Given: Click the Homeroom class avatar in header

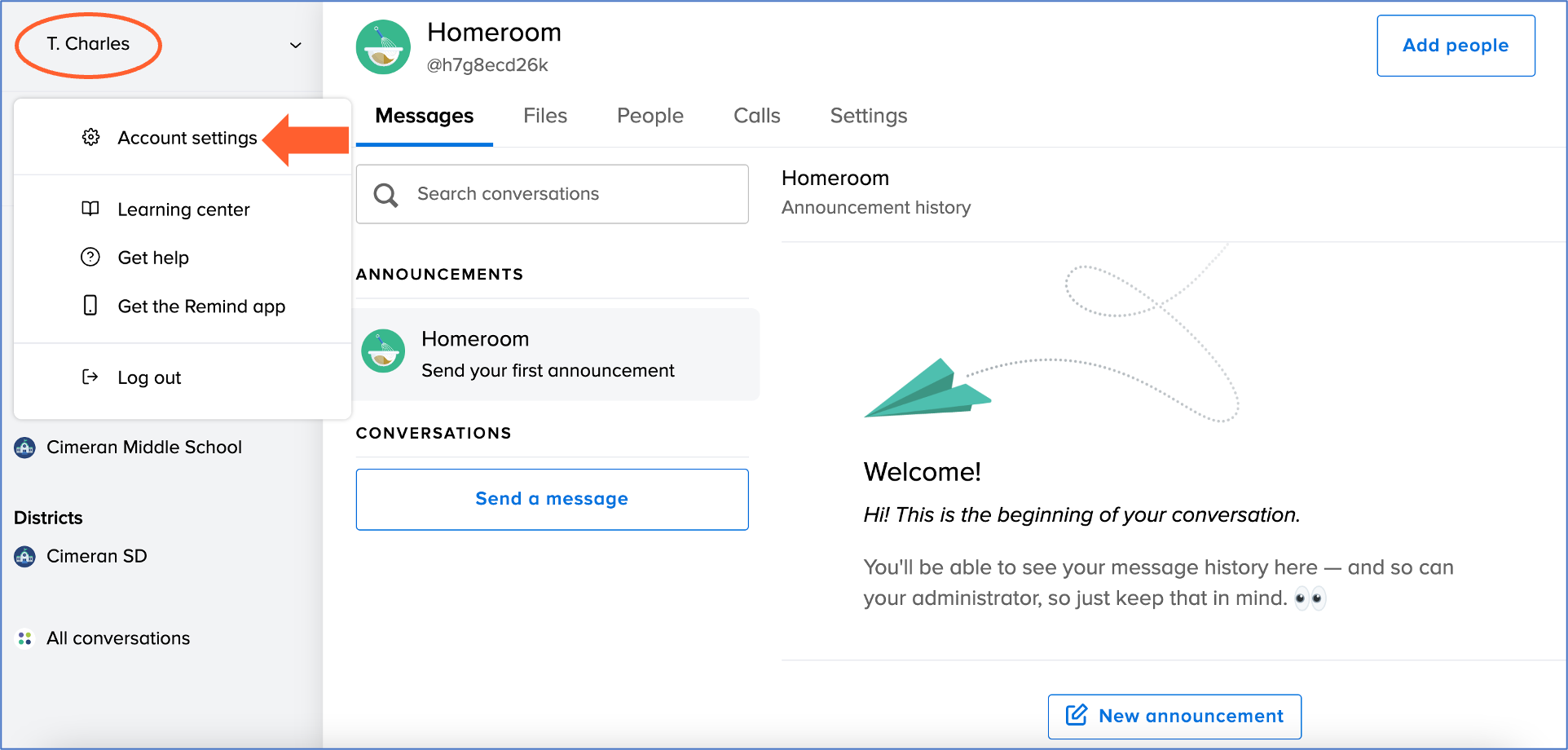Looking at the screenshot, I should (383, 47).
